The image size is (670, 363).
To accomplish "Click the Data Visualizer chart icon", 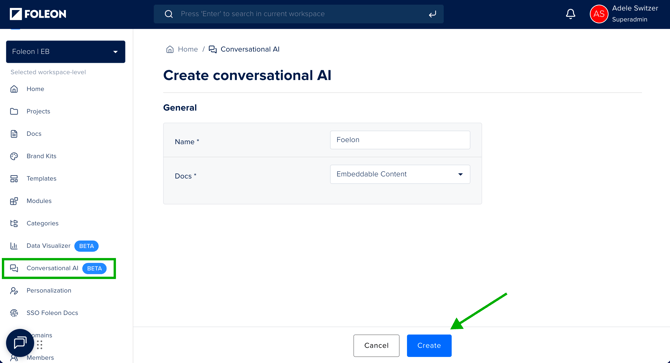I will pyautogui.click(x=14, y=246).
